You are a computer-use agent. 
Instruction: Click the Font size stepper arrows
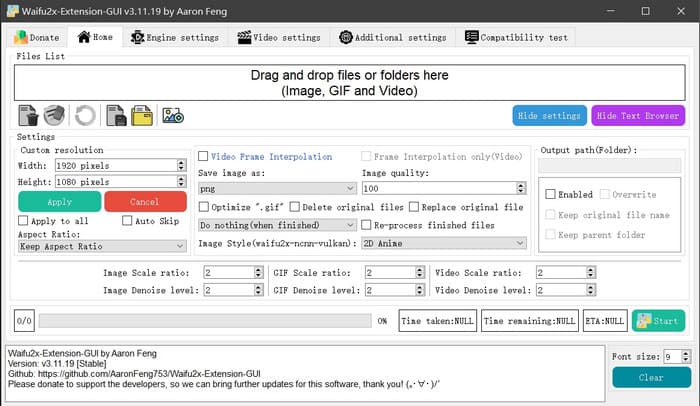(686, 356)
